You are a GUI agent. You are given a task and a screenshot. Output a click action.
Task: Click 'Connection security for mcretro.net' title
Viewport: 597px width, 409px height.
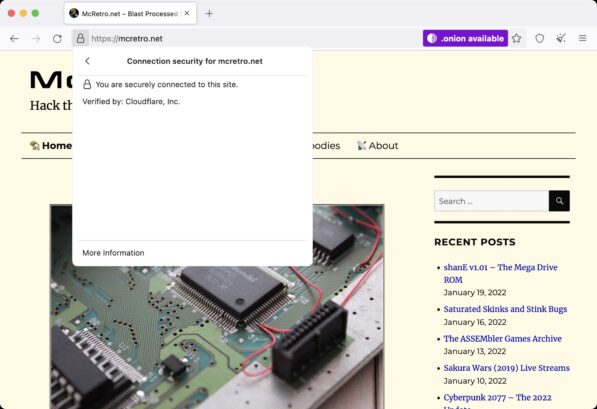(x=195, y=61)
